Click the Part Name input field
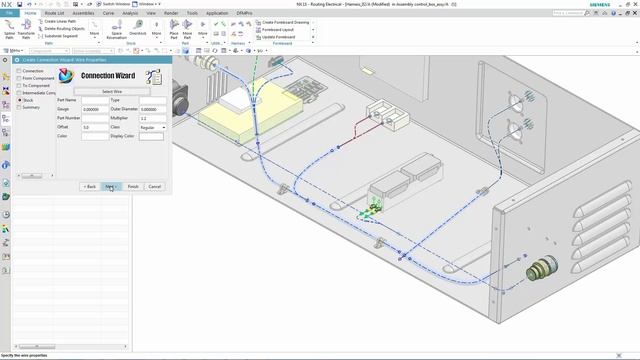The height and width of the screenshot is (360, 640). click(95, 100)
